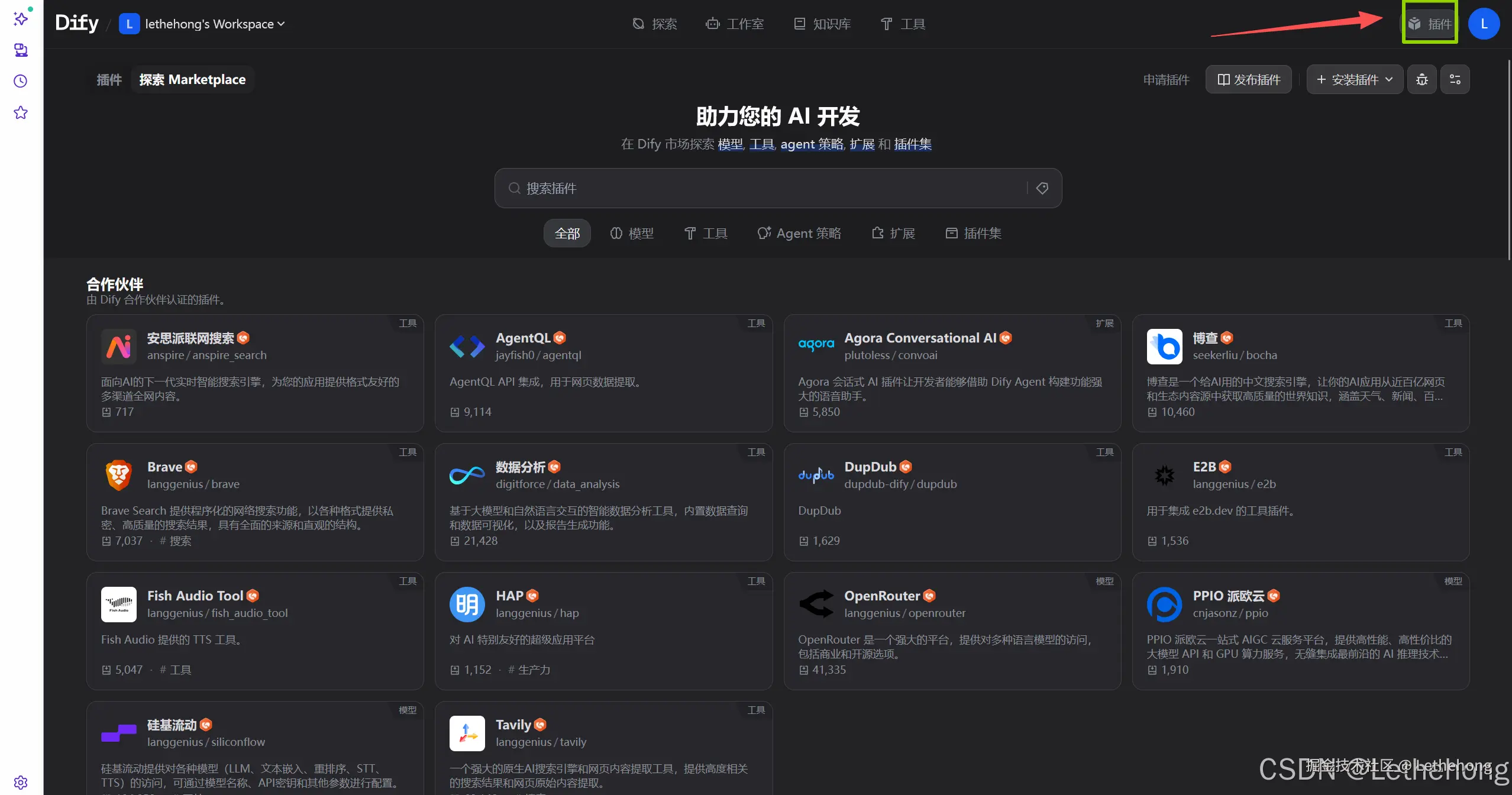Click the 申请插件 link

point(1165,79)
